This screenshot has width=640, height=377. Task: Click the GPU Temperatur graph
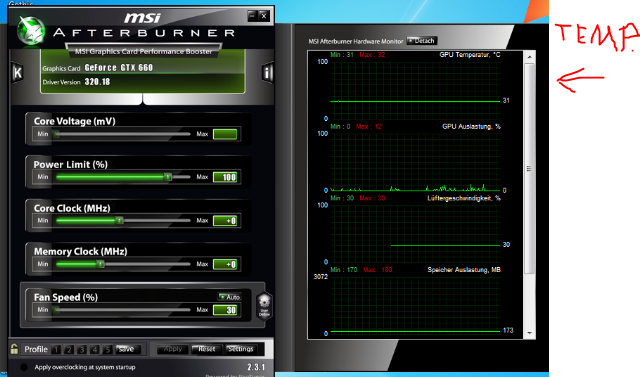tap(416, 90)
